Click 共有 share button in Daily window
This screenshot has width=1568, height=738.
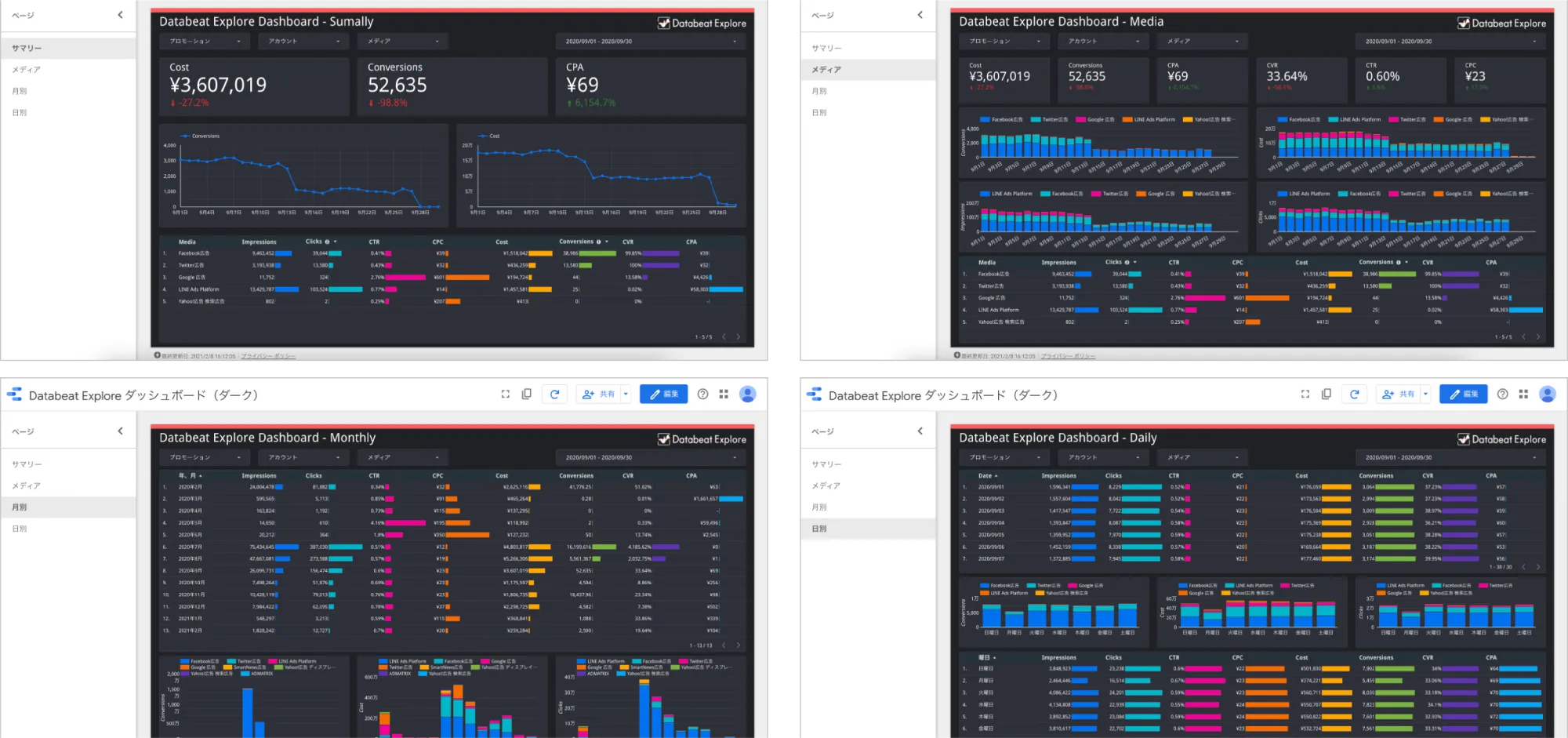(1398, 394)
